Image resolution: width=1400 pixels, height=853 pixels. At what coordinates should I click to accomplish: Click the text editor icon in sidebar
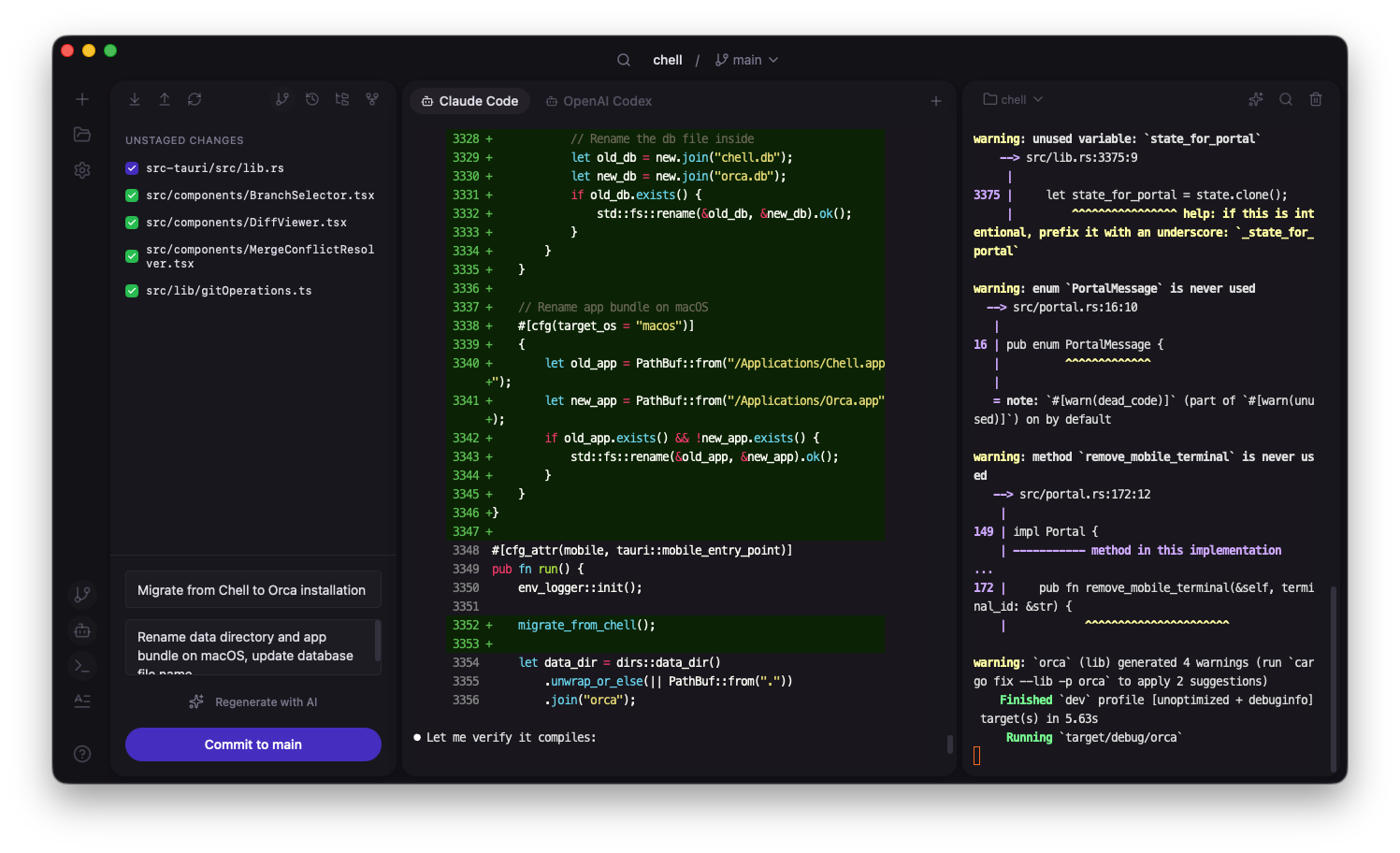point(82,701)
